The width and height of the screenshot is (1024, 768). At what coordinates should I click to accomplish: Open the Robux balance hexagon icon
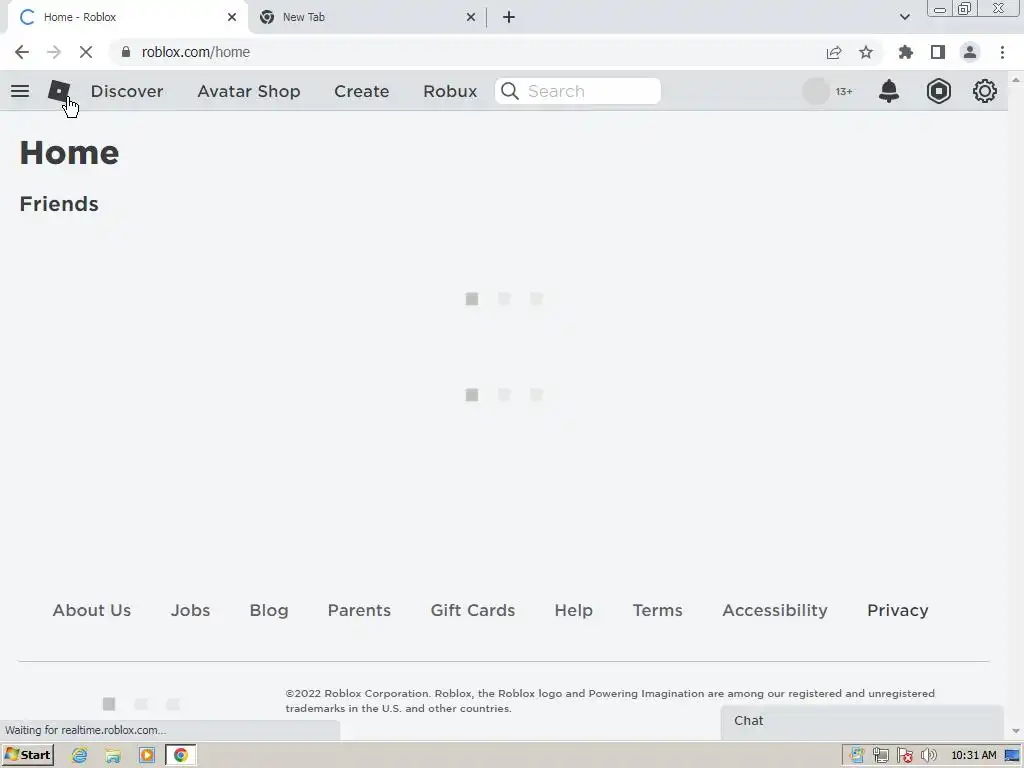(x=938, y=91)
